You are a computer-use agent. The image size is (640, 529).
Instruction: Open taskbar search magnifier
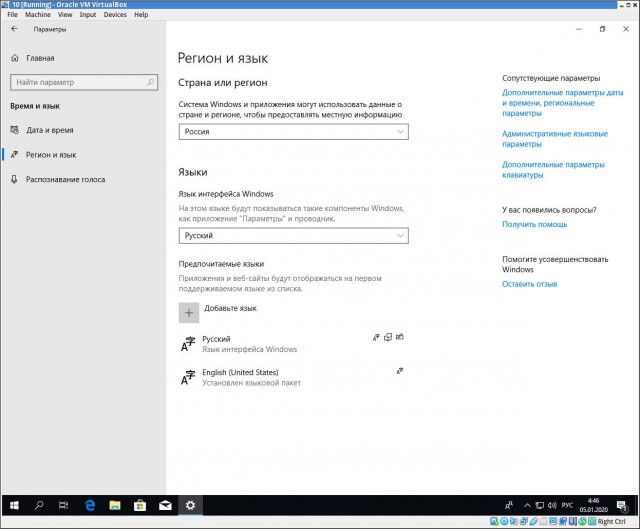[39, 505]
